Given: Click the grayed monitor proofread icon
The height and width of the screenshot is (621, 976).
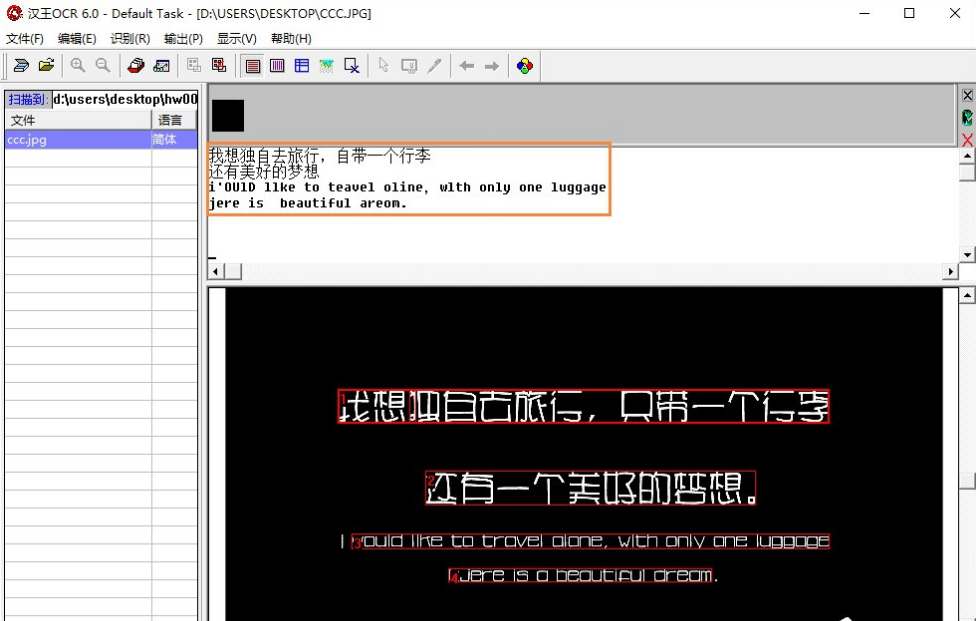Looking at the screenshot, I should (x=409, y=65).
